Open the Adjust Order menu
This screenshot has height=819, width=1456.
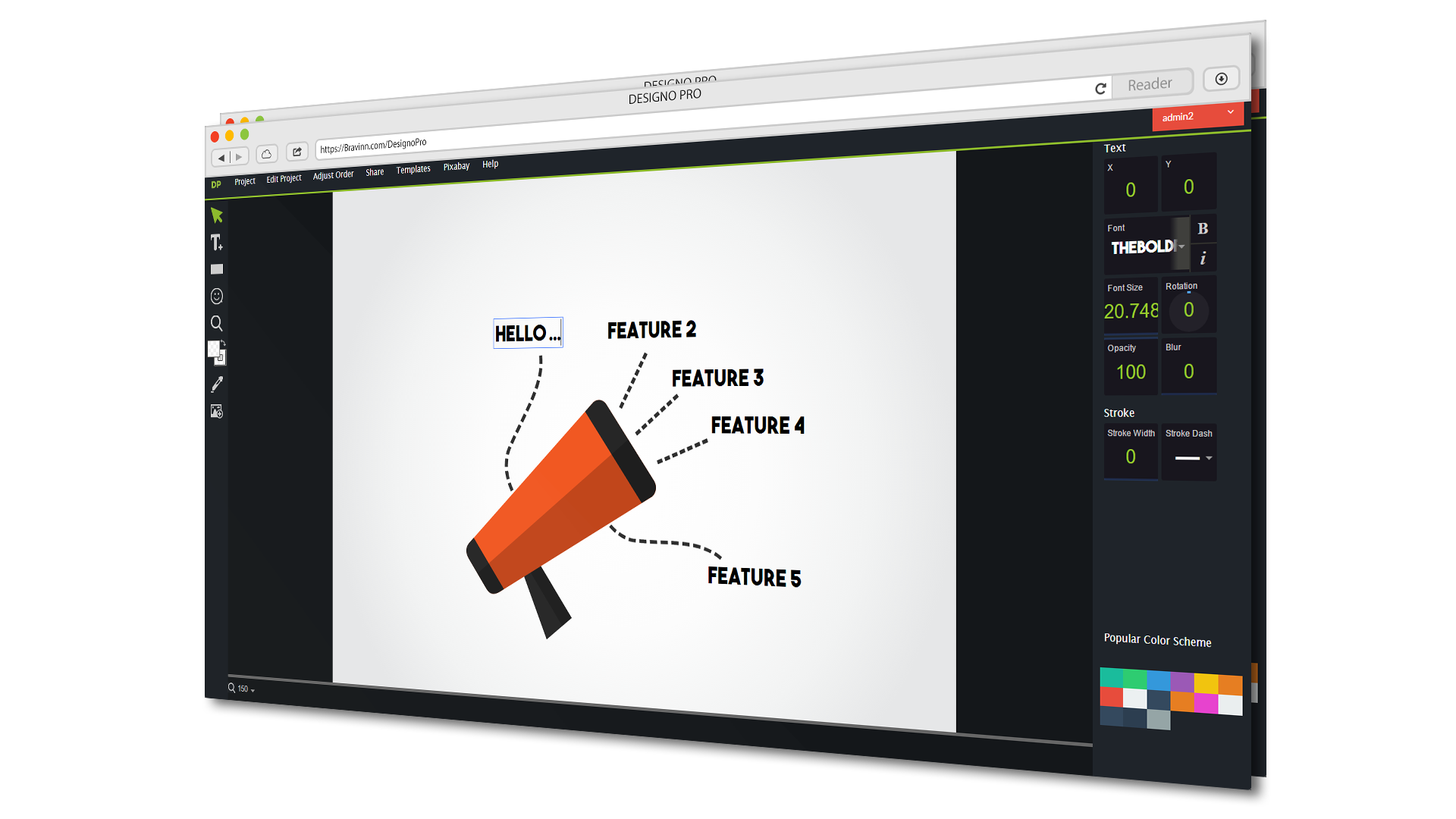coord(333,175)
